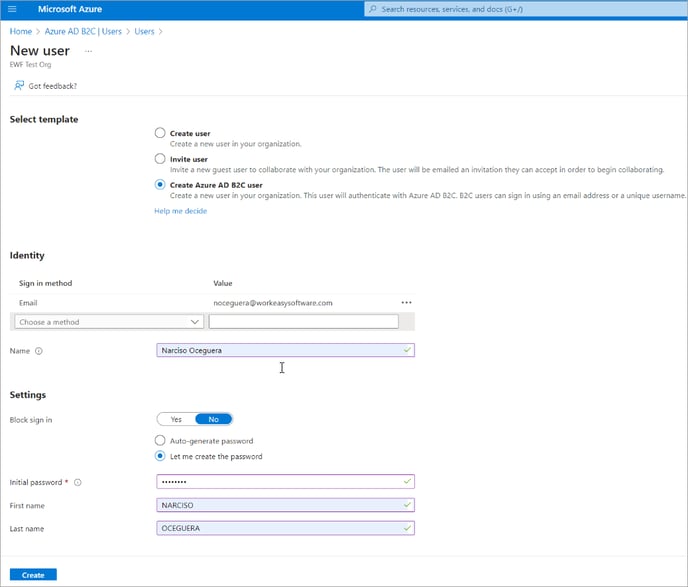
Task: Click the Value column header
Action: pos(223,283)
